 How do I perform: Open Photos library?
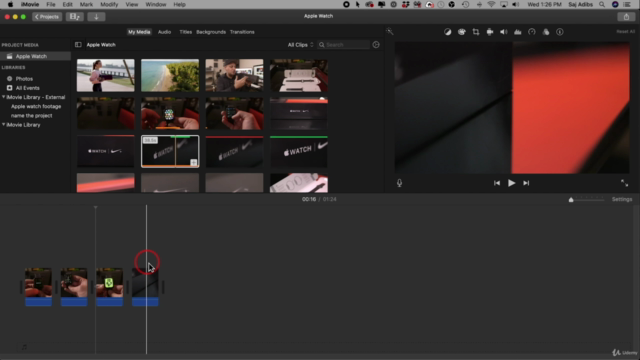click(24, 79)
